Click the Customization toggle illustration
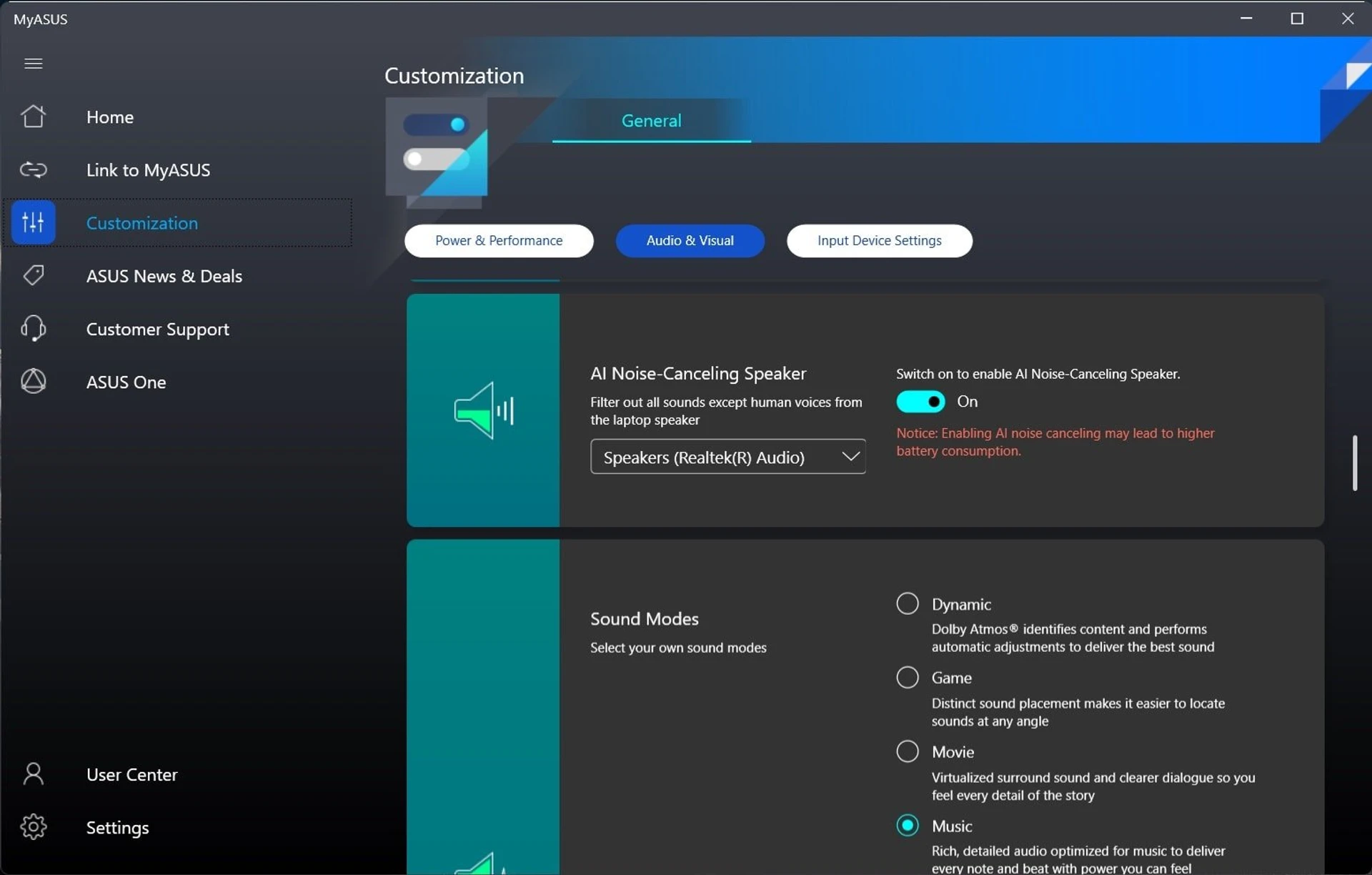Screen dimensions: 1372x875 point(437,152)
